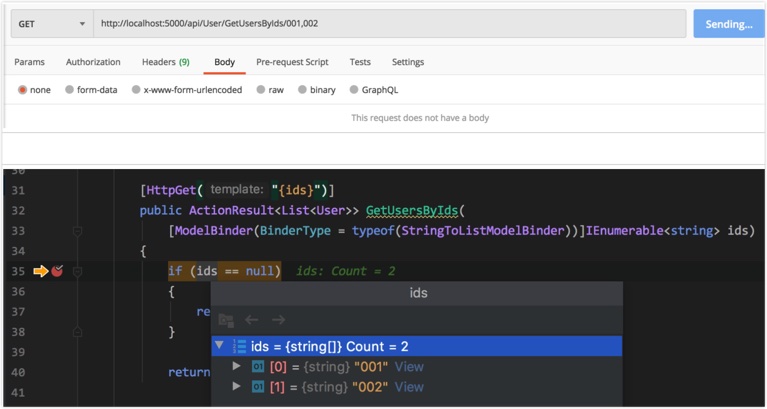Click the HttpGet attribute on line 31
The image size is (767, 409).
pyautogui.click(x=171, y=190)
